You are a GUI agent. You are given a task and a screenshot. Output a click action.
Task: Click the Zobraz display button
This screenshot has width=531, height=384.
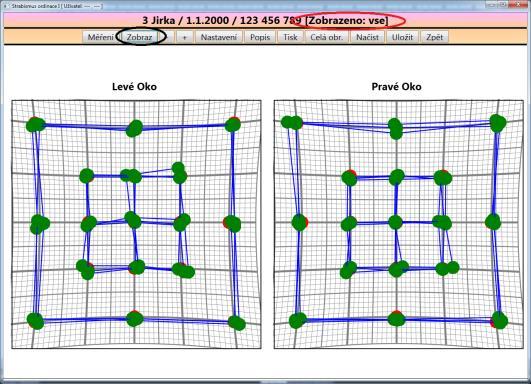point(139,37)
